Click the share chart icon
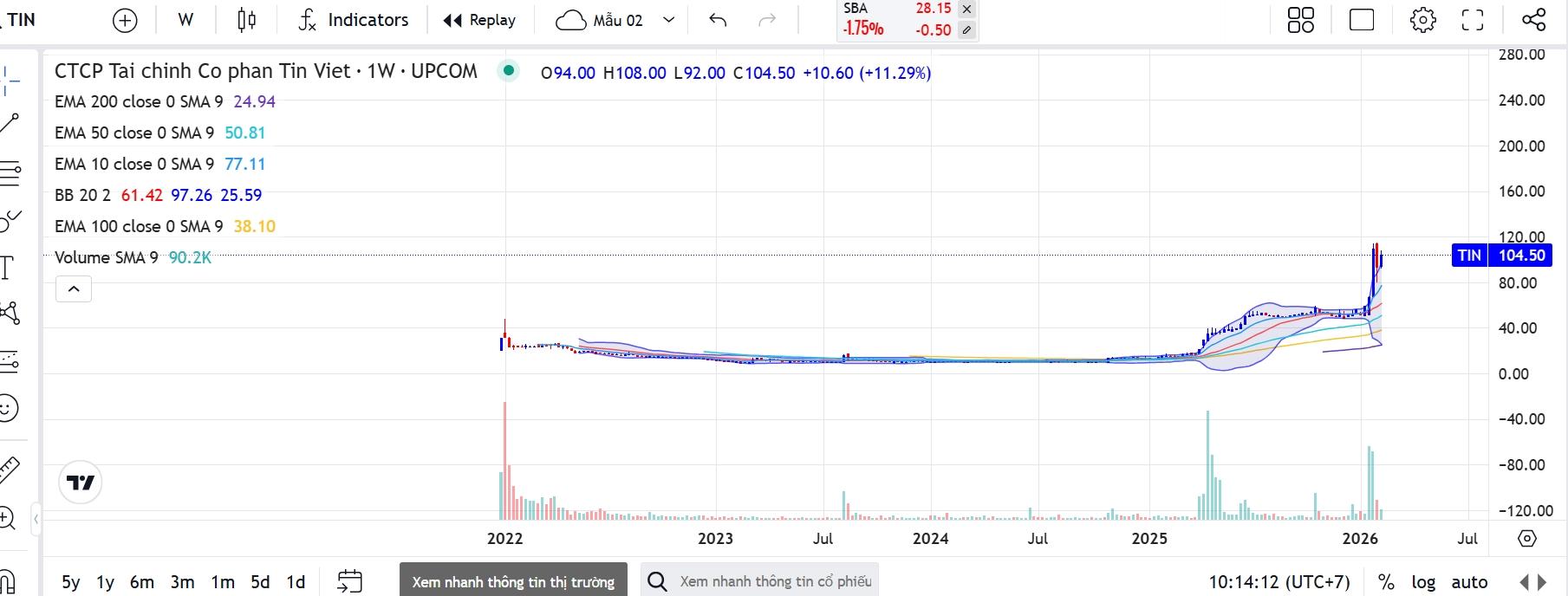 [x=1533, y=20]
